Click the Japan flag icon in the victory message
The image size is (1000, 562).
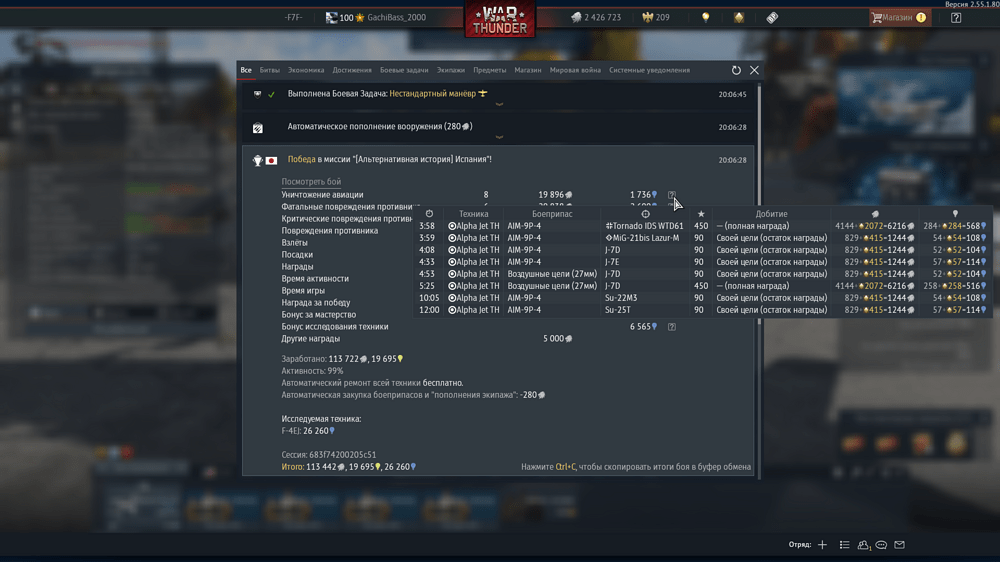point(271,160)
